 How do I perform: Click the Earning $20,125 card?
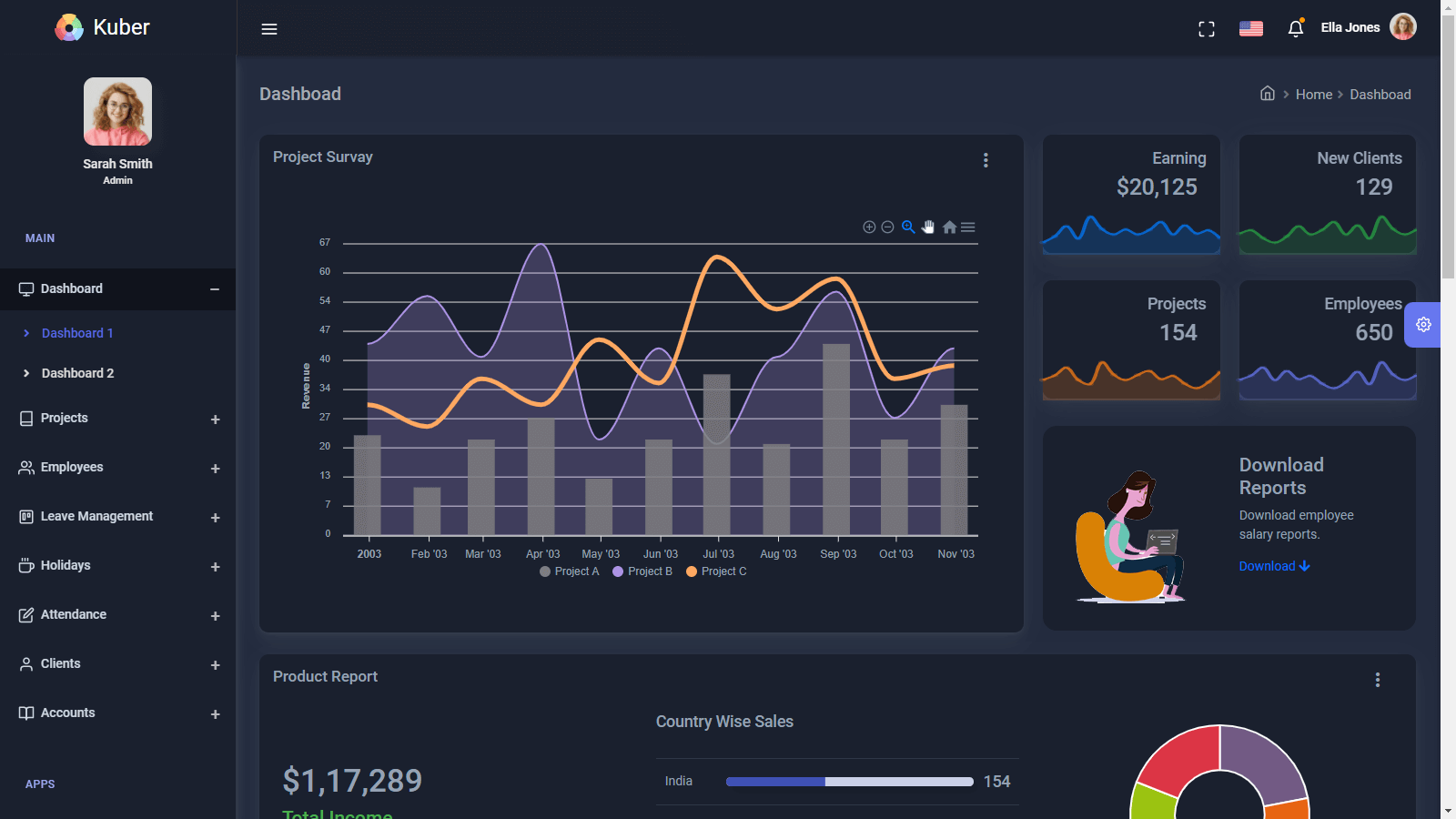click(x=1131, y=195)
